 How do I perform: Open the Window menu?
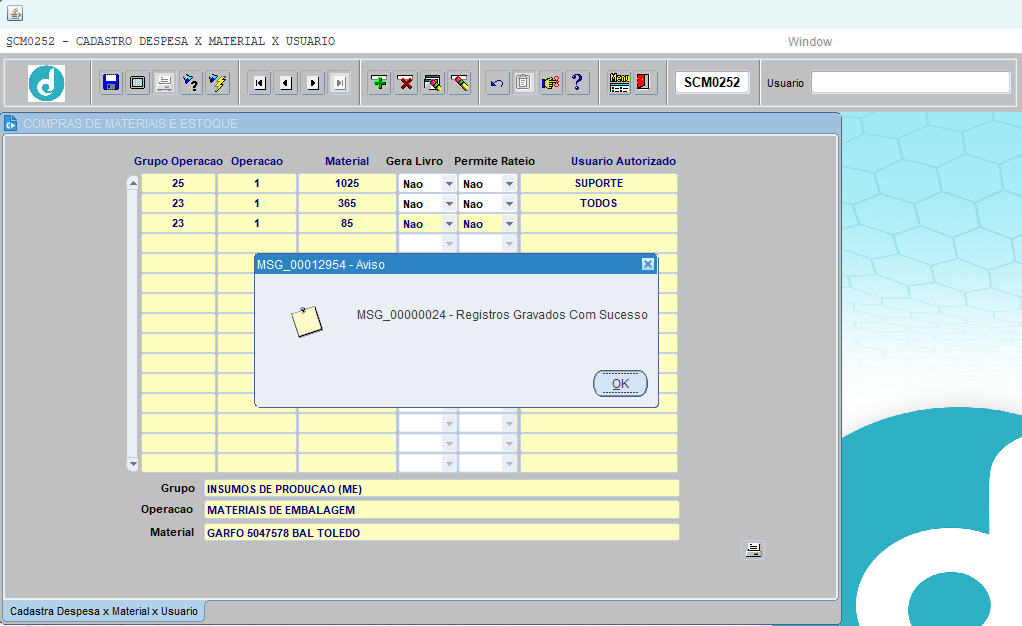tap(809, 42)
